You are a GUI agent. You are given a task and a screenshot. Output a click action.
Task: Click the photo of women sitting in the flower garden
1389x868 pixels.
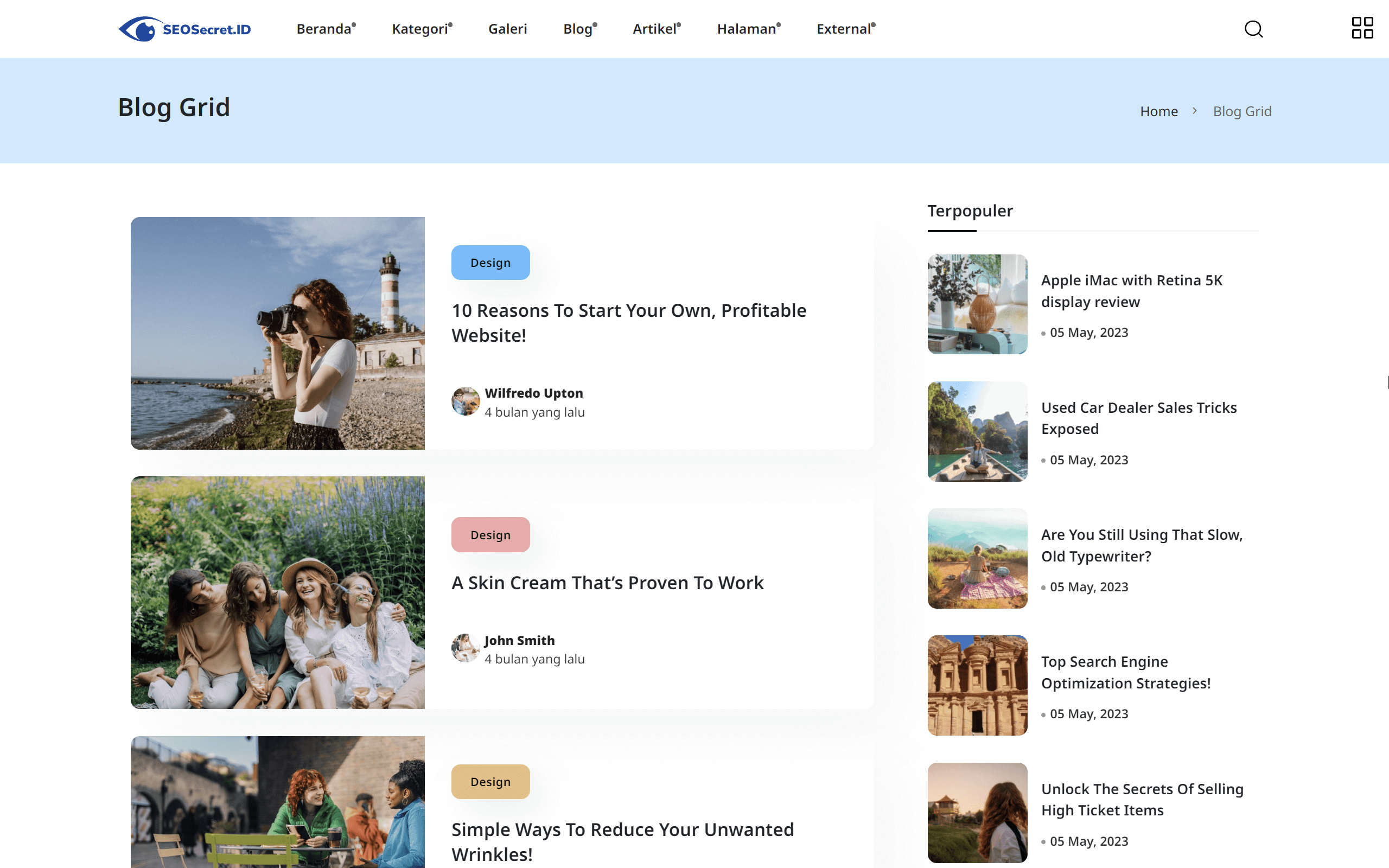[278, 592]
